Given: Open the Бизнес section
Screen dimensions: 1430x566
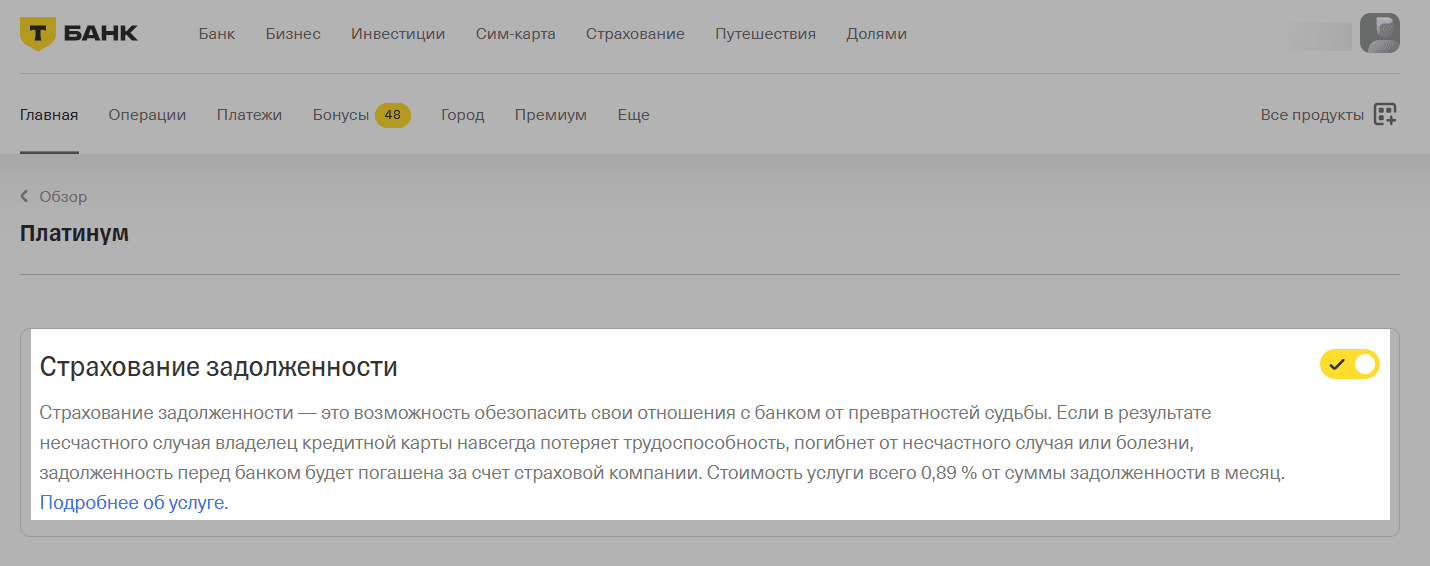Looking at the screenshot, I should tap(293, 34).
